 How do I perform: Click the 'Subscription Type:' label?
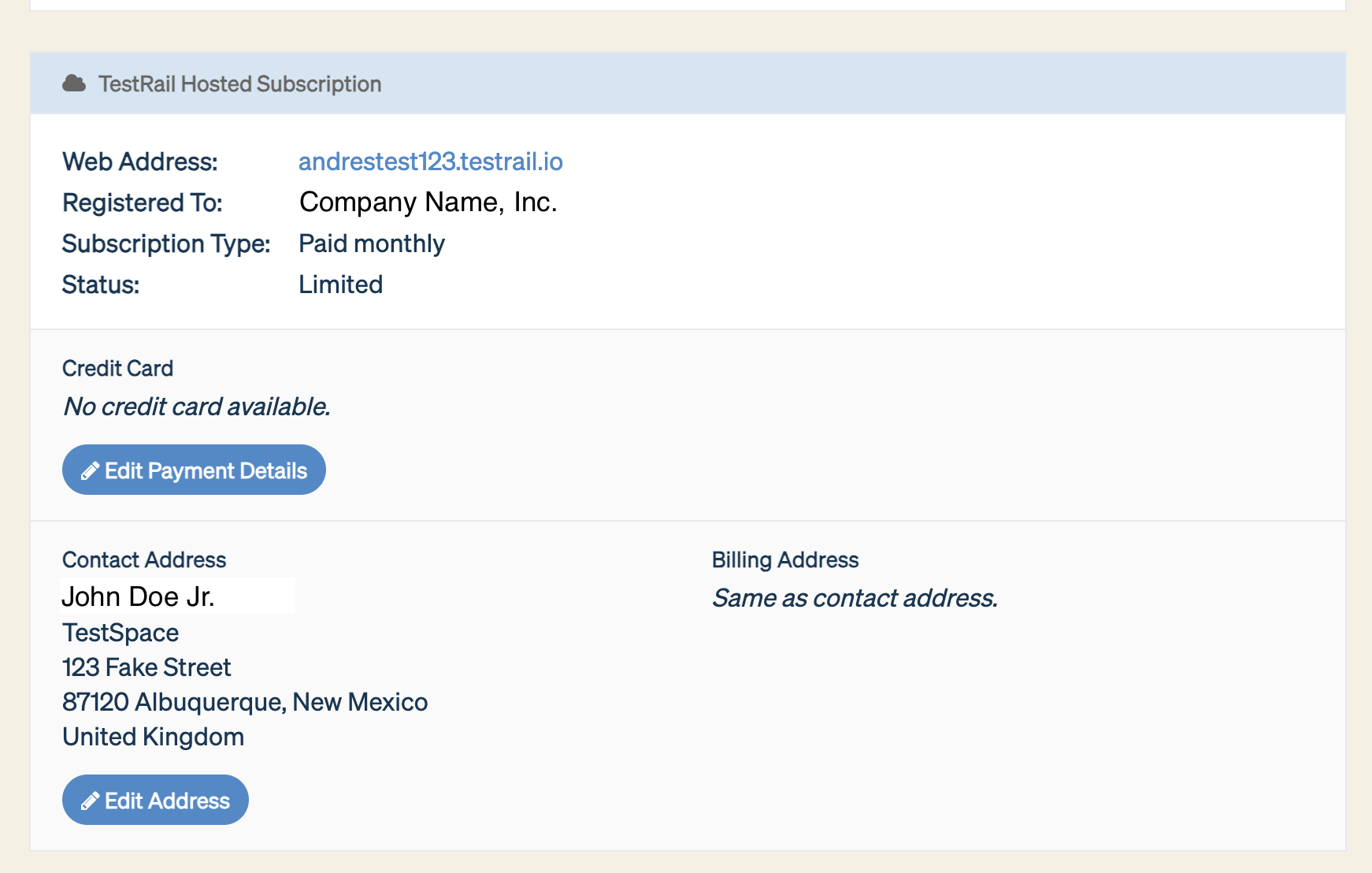(166, 243)
